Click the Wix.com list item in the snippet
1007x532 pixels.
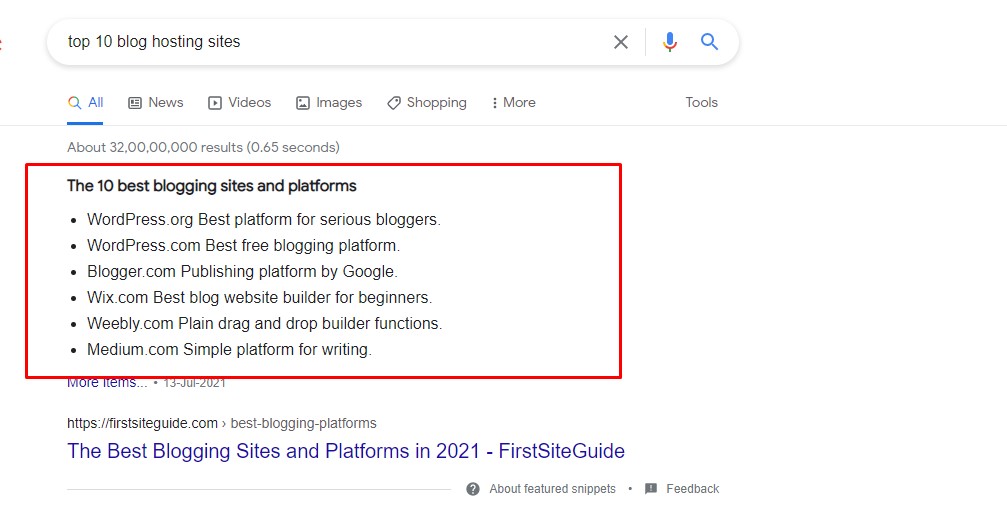click(x=259, y=297)
